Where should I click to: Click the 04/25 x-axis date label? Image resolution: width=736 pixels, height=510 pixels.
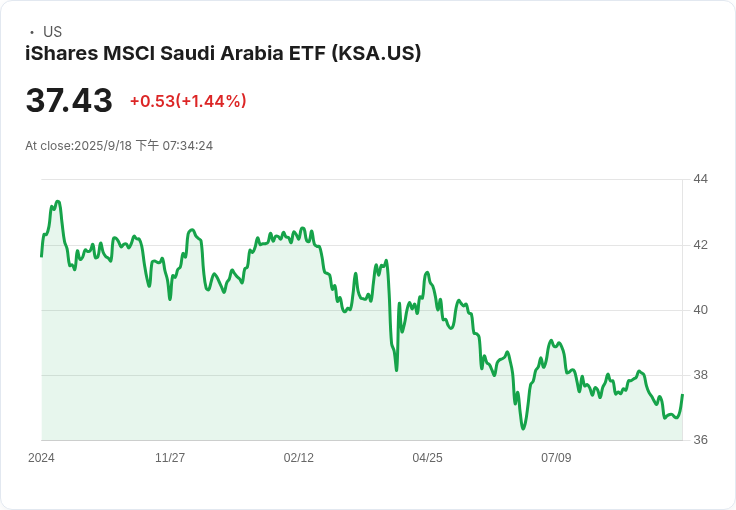pos(427,458)
